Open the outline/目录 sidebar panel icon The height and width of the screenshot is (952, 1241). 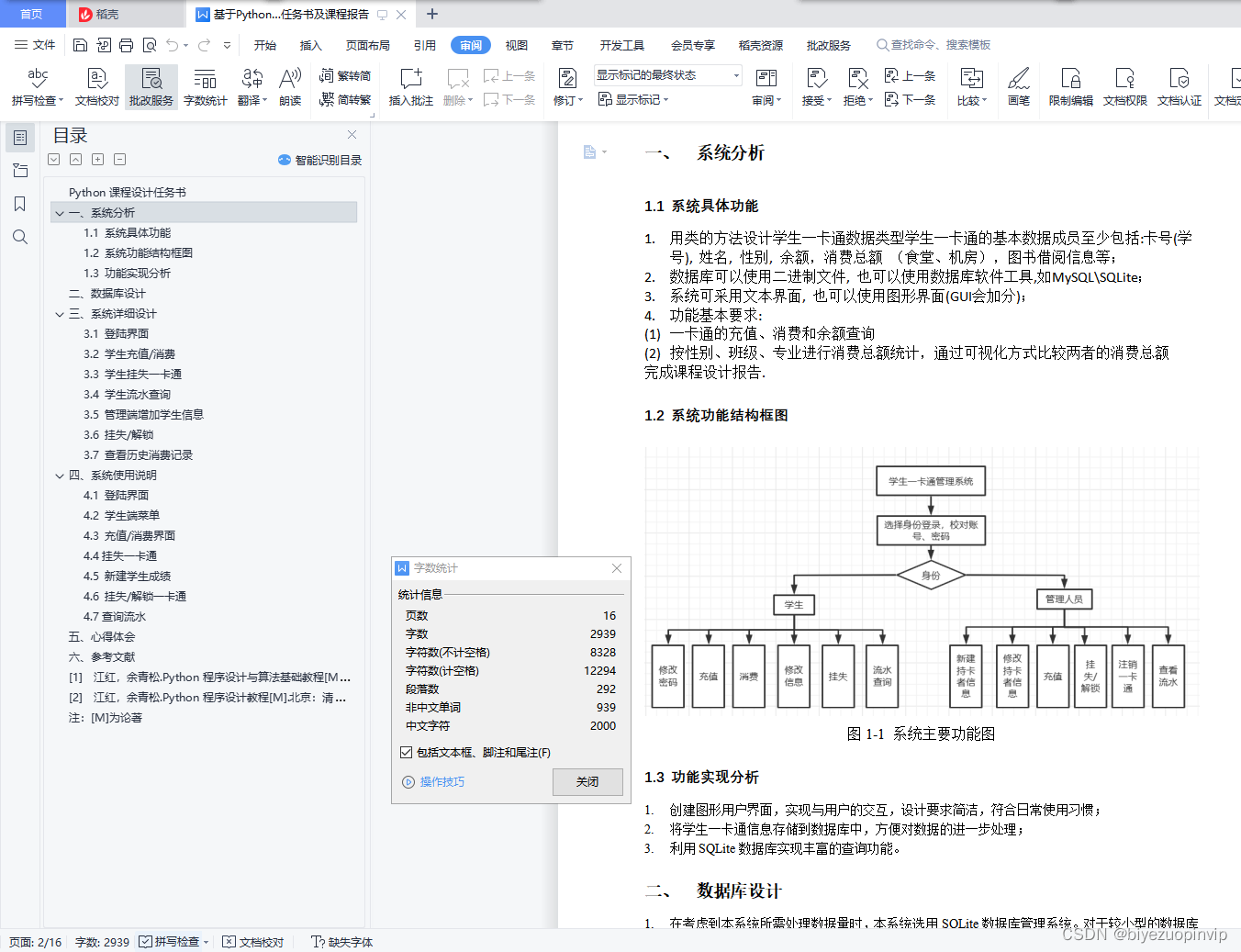point(20,138)
